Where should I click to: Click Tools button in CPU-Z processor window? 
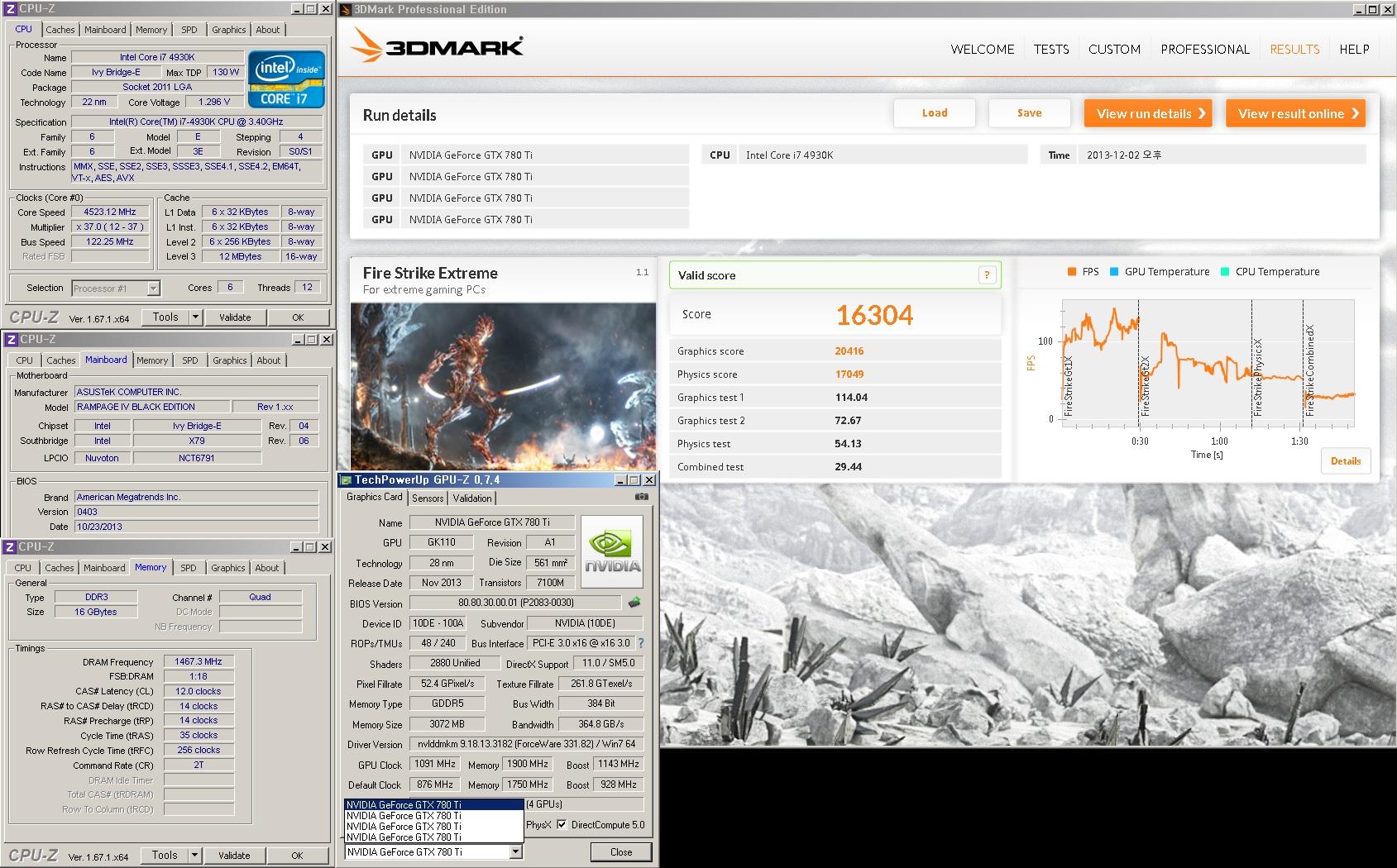165,317
